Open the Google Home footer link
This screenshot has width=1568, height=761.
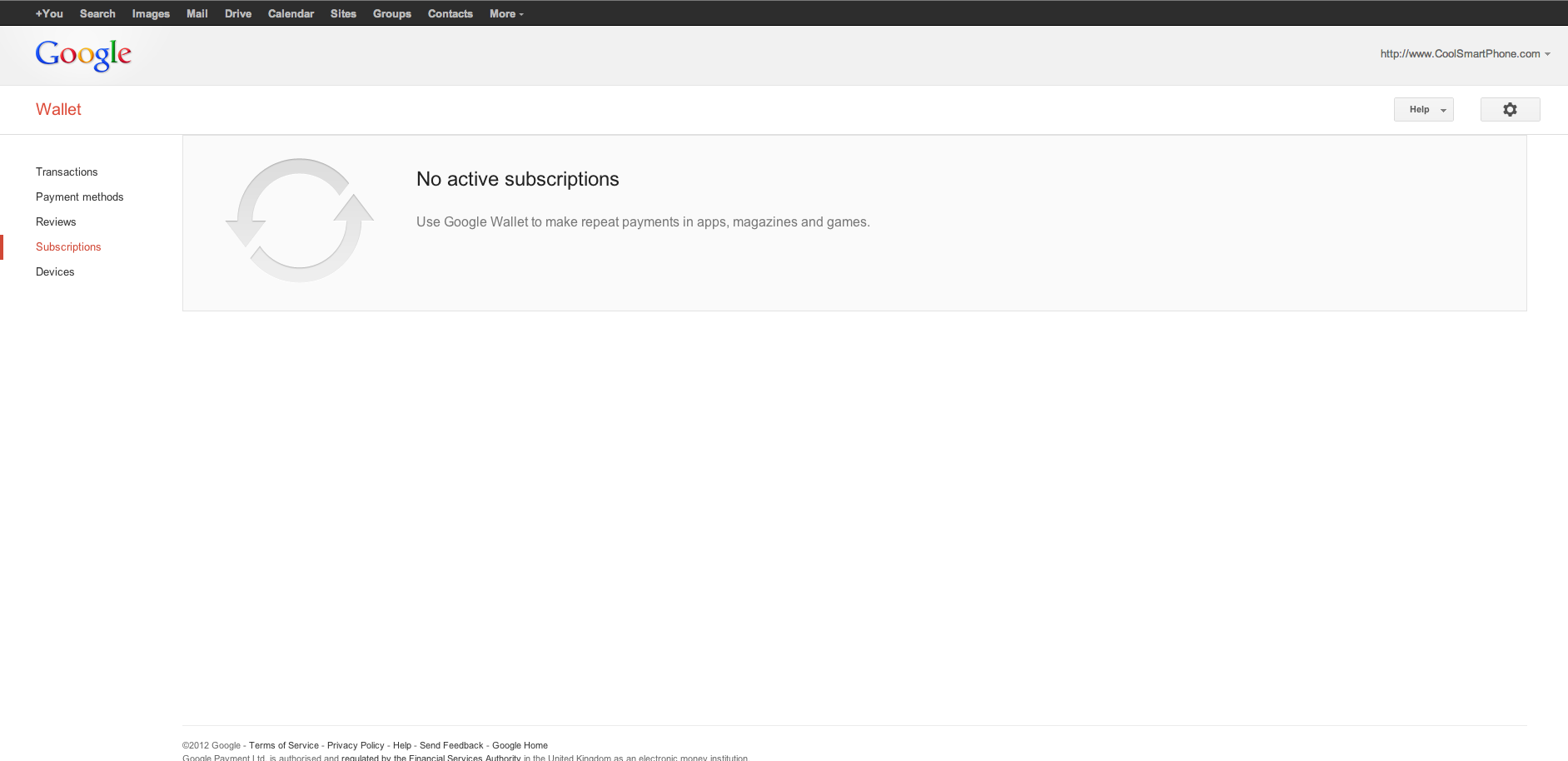520,745
